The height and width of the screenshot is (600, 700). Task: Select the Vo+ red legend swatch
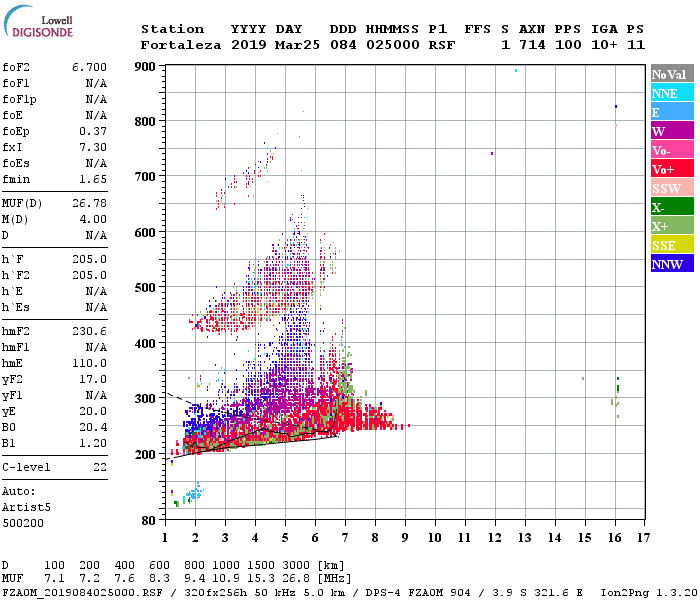(x=672, y=169)
